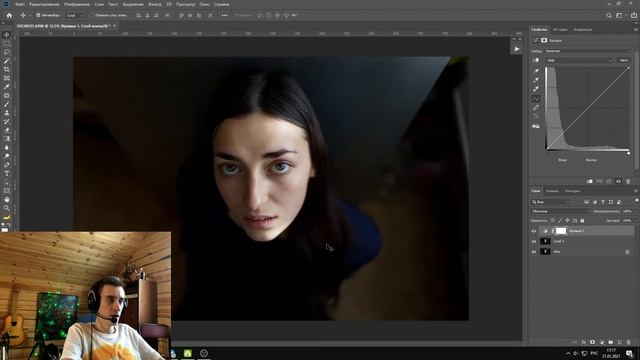Toggle the Auto-Select checkbox in options bar

38,15
